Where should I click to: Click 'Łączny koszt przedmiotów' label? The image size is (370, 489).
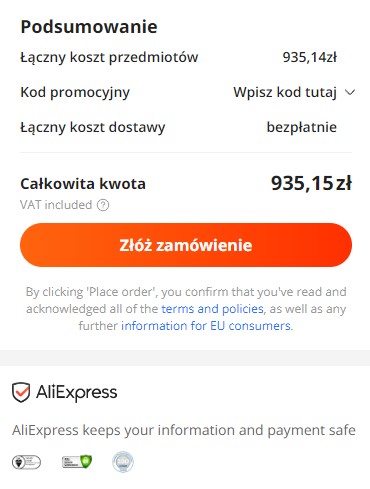click(109, 58)
